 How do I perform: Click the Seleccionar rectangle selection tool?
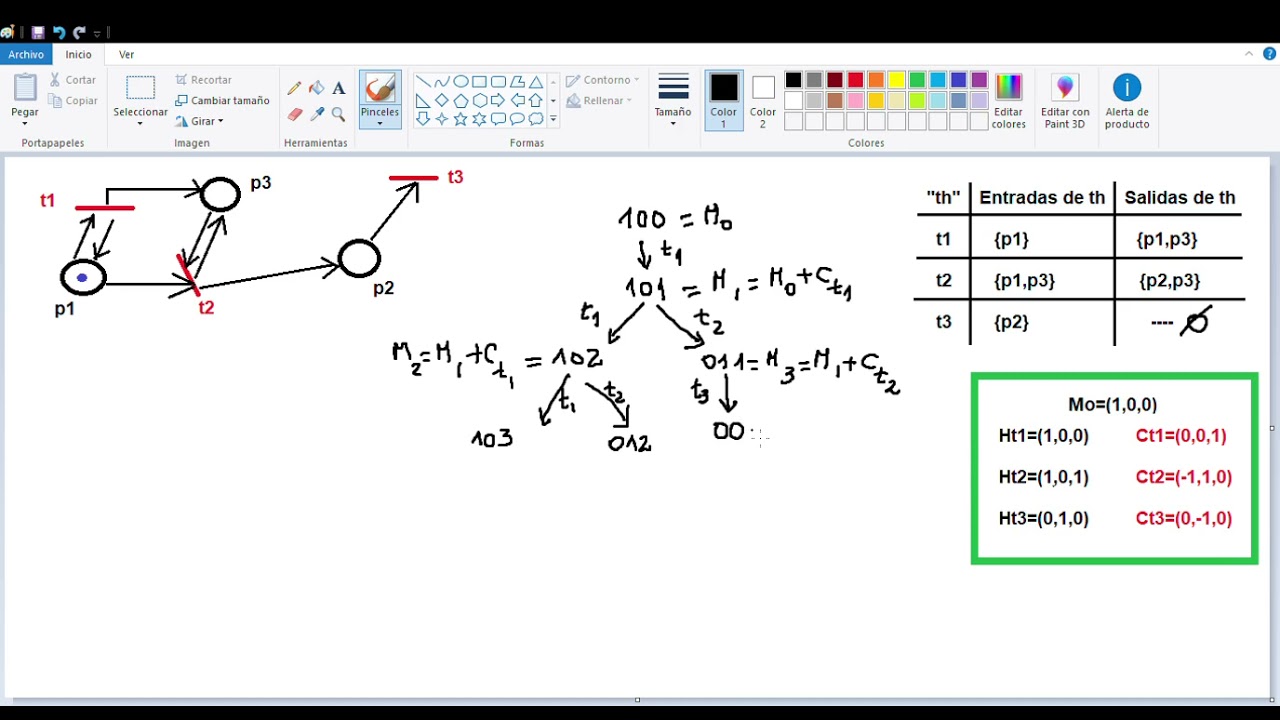(x=140, y=89)
